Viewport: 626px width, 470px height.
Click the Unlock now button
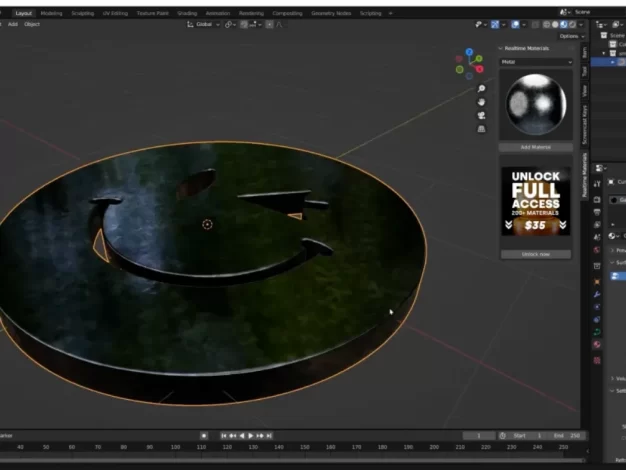pyautogui.click(x=536, y=254)
